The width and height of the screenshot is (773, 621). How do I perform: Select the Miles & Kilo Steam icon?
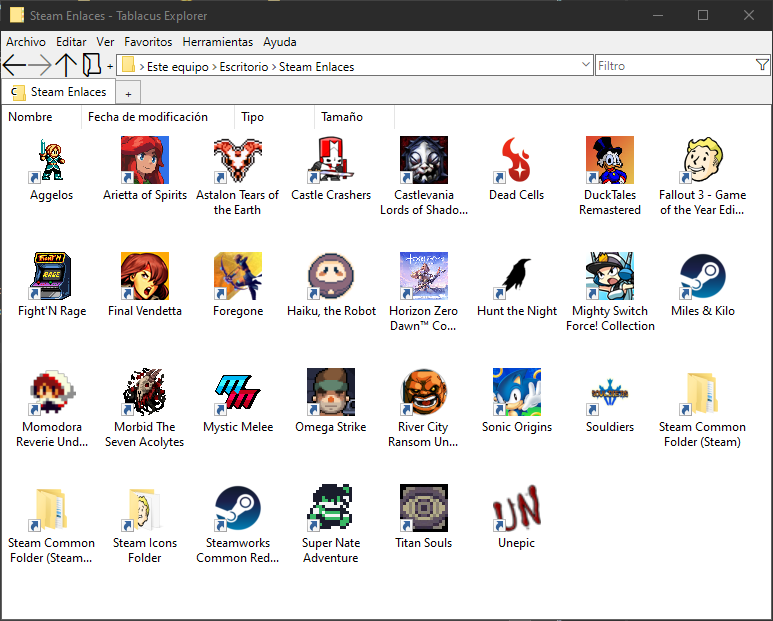703,276
